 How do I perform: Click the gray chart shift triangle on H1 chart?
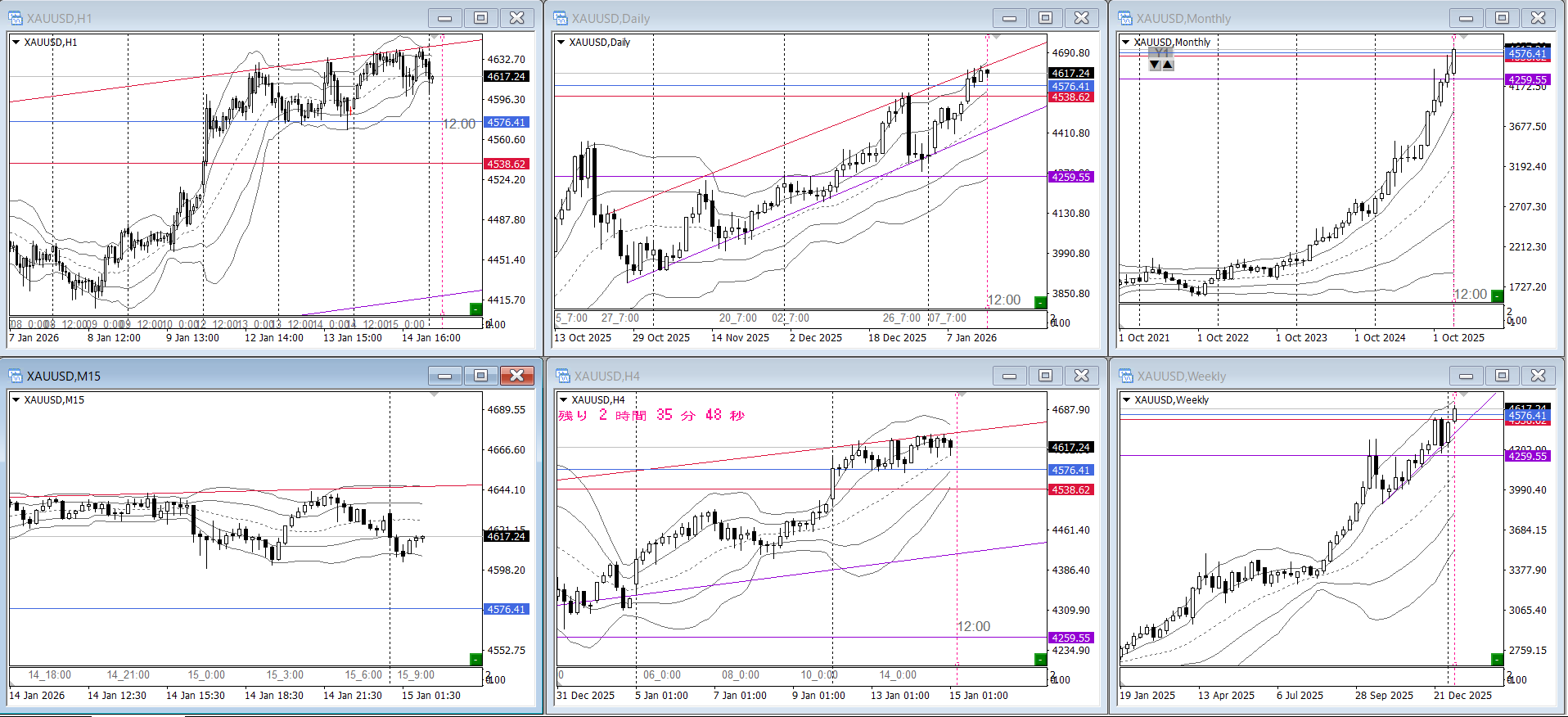(434, 37)
